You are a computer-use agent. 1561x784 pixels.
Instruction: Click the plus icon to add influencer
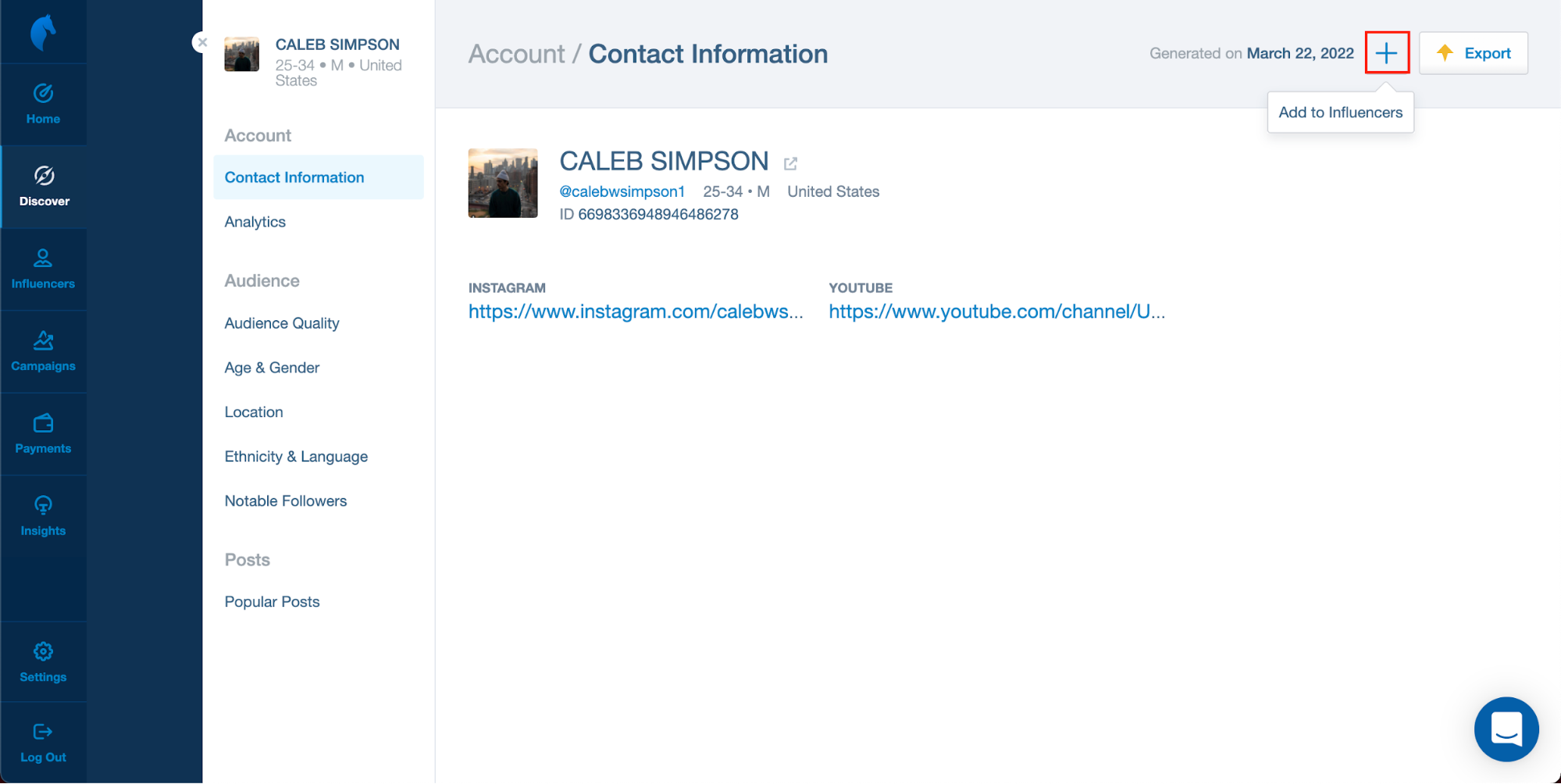point(1387,53)
